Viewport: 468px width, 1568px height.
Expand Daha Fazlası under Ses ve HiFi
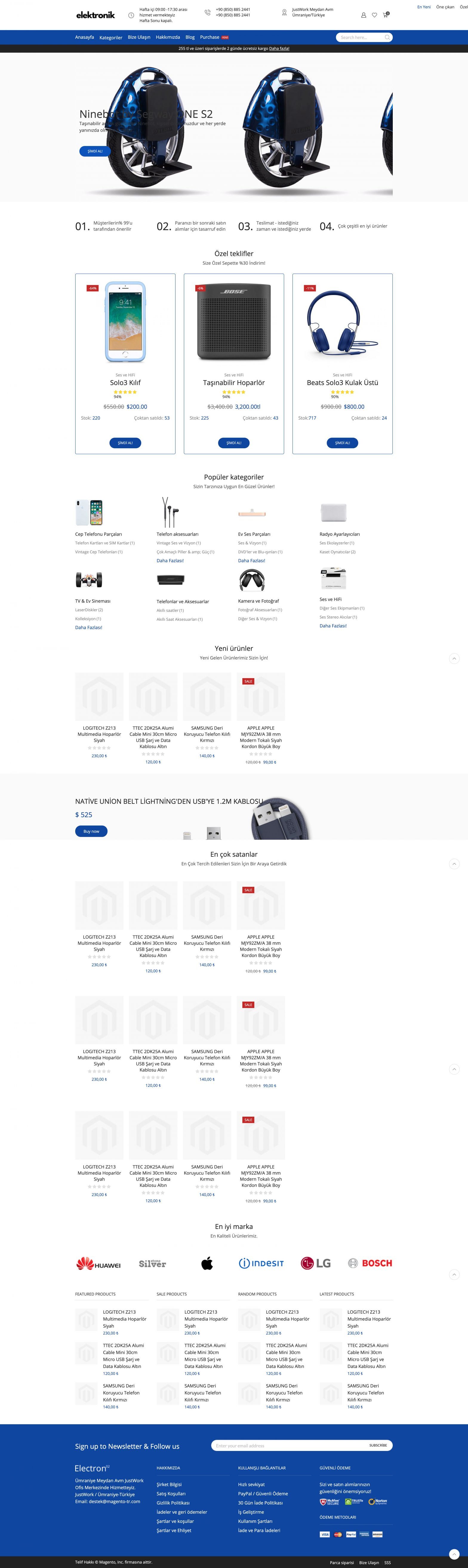(333, 626)
